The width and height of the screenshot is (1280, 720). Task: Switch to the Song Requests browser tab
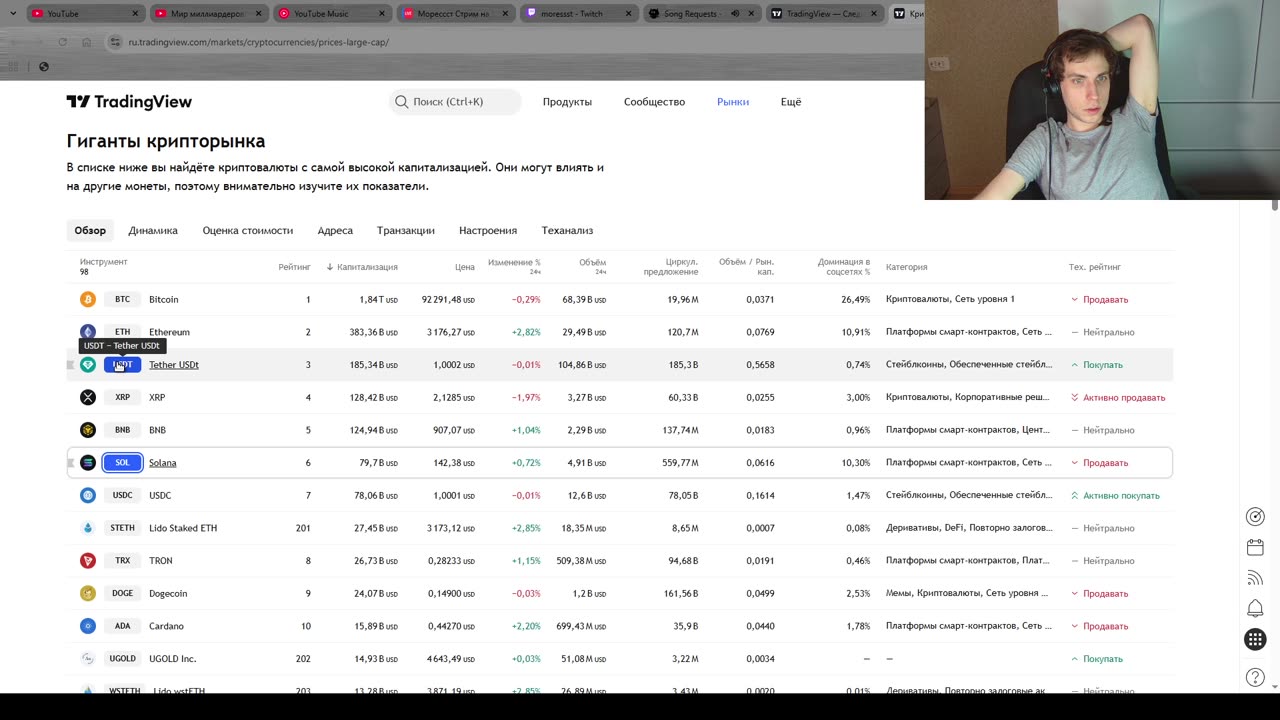pyautogui.click(x=700, y=14)
